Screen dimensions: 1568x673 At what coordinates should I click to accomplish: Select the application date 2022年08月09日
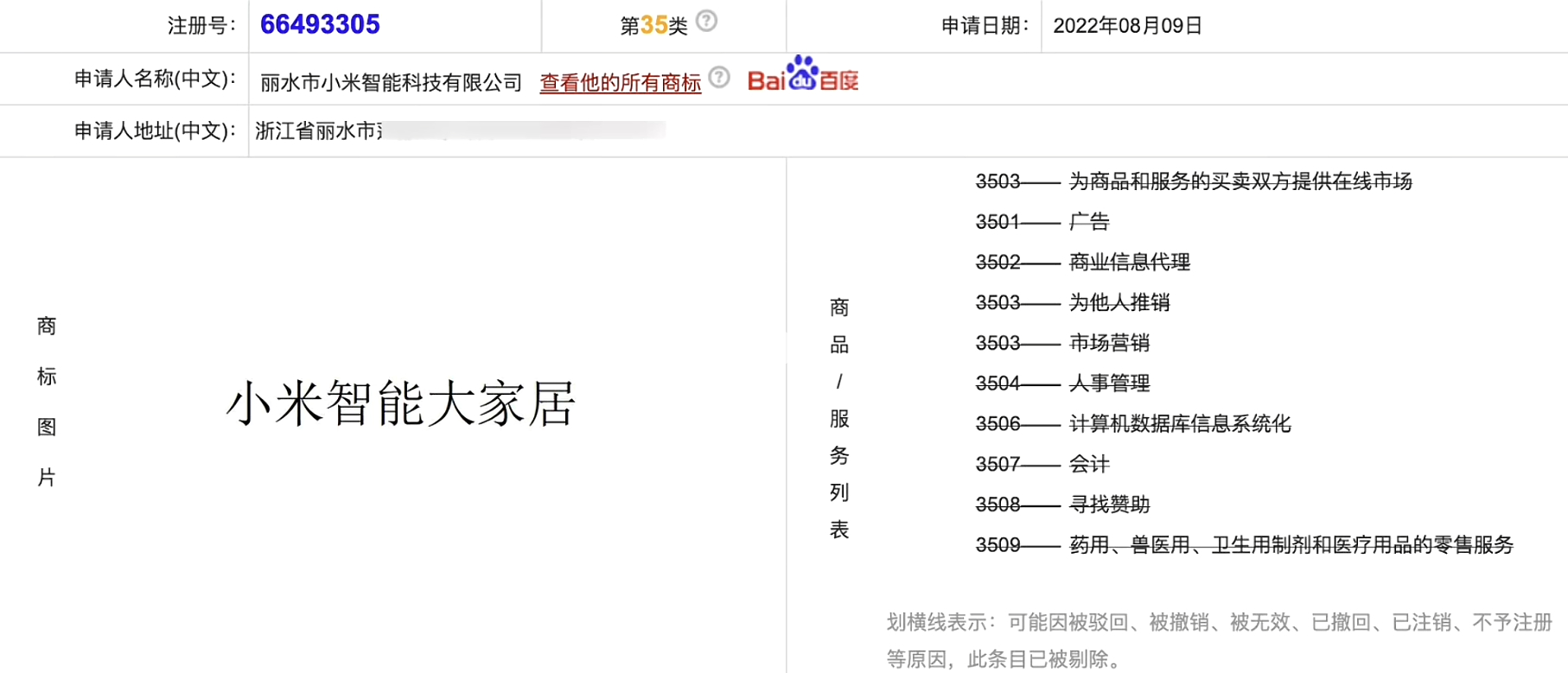coord(1127,26)
